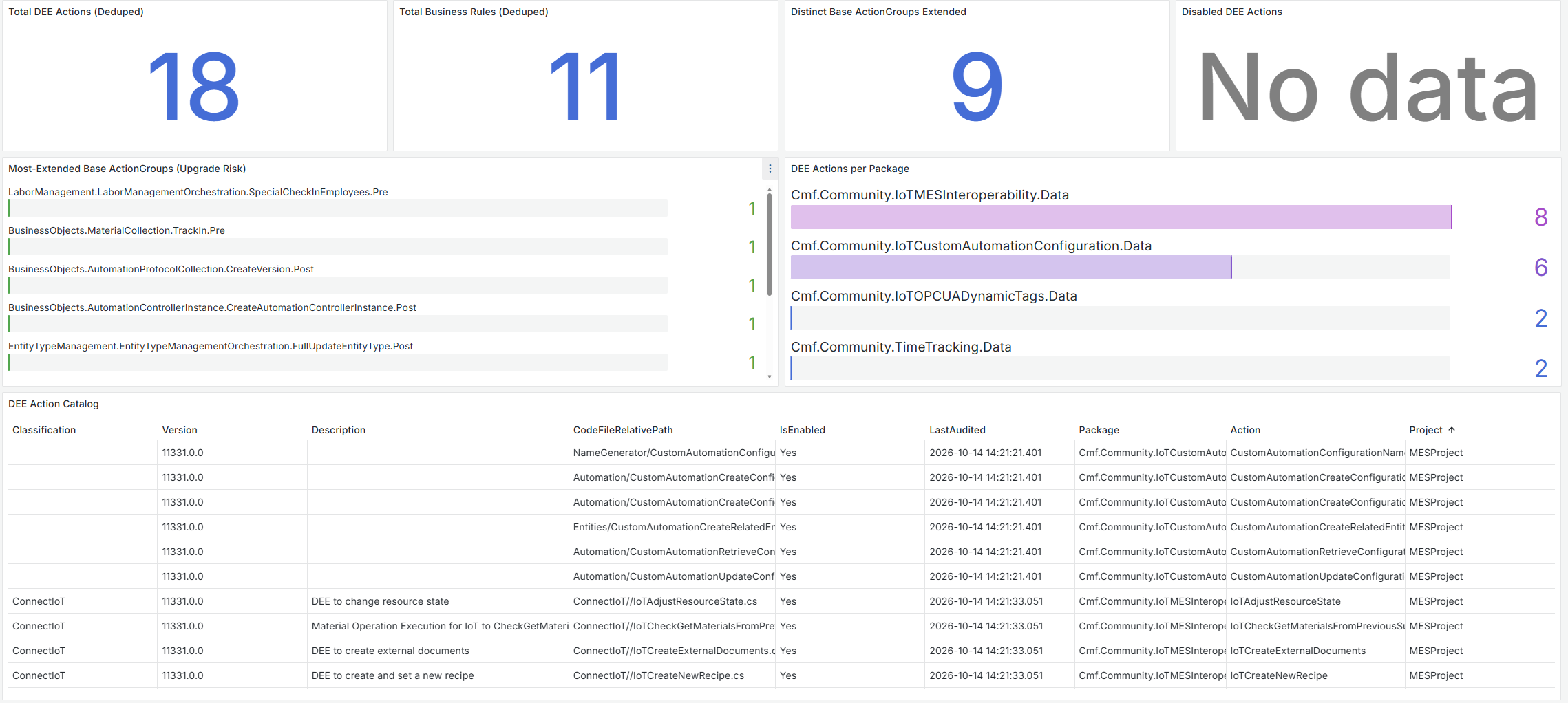Click the DEE Actions per Package panel title
Viewport: 1568px width, 703px height.
coord(849,169)
